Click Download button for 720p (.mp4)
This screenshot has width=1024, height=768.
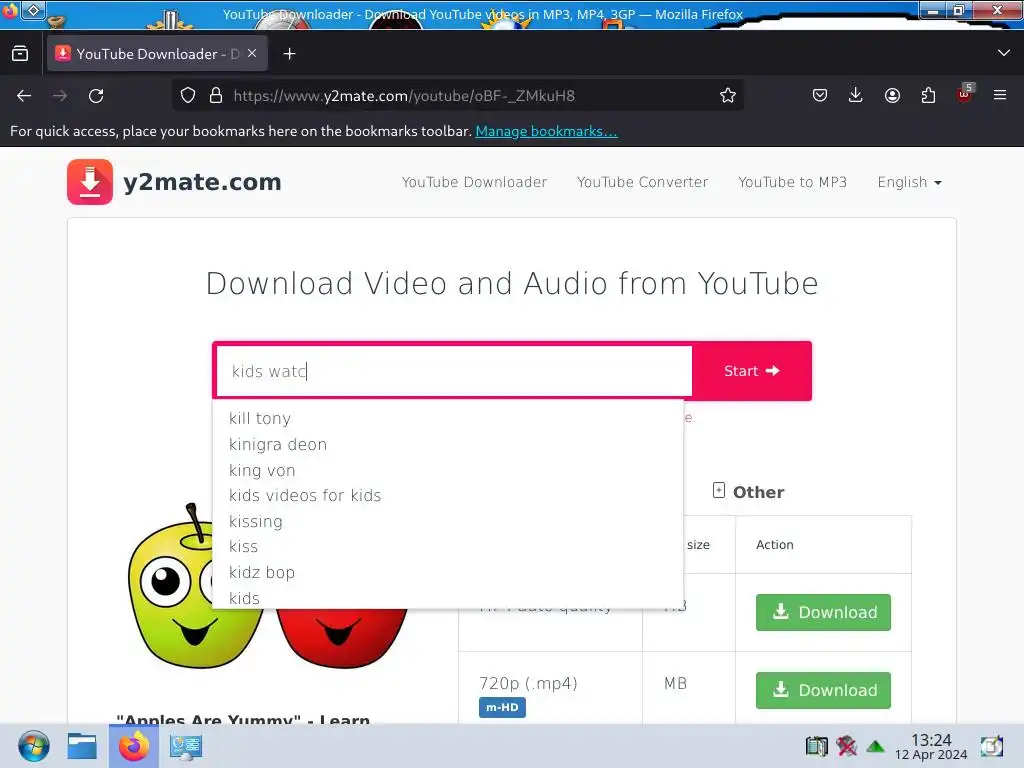click(823, 690)
